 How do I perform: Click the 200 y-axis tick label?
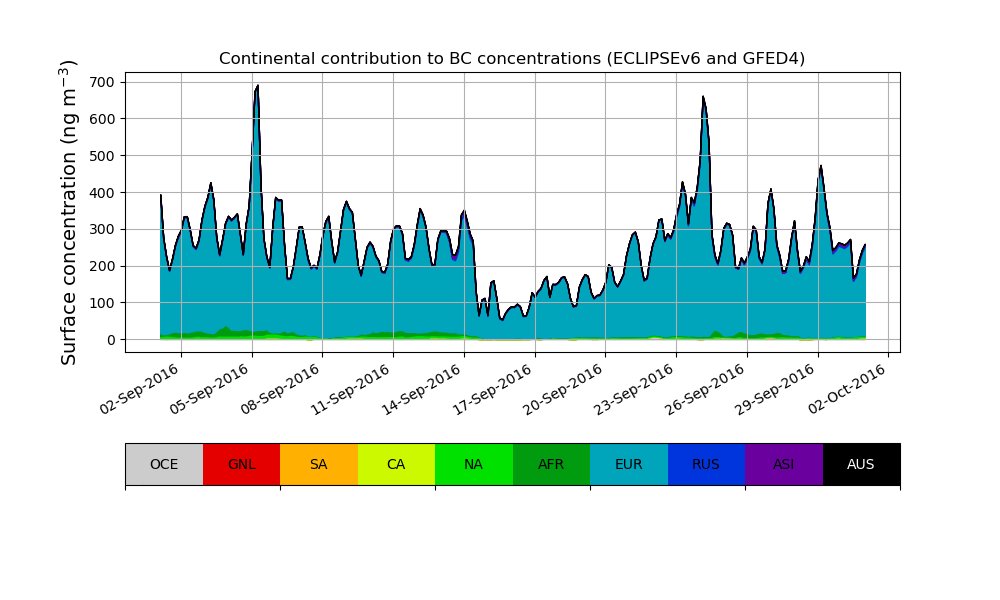102,267
